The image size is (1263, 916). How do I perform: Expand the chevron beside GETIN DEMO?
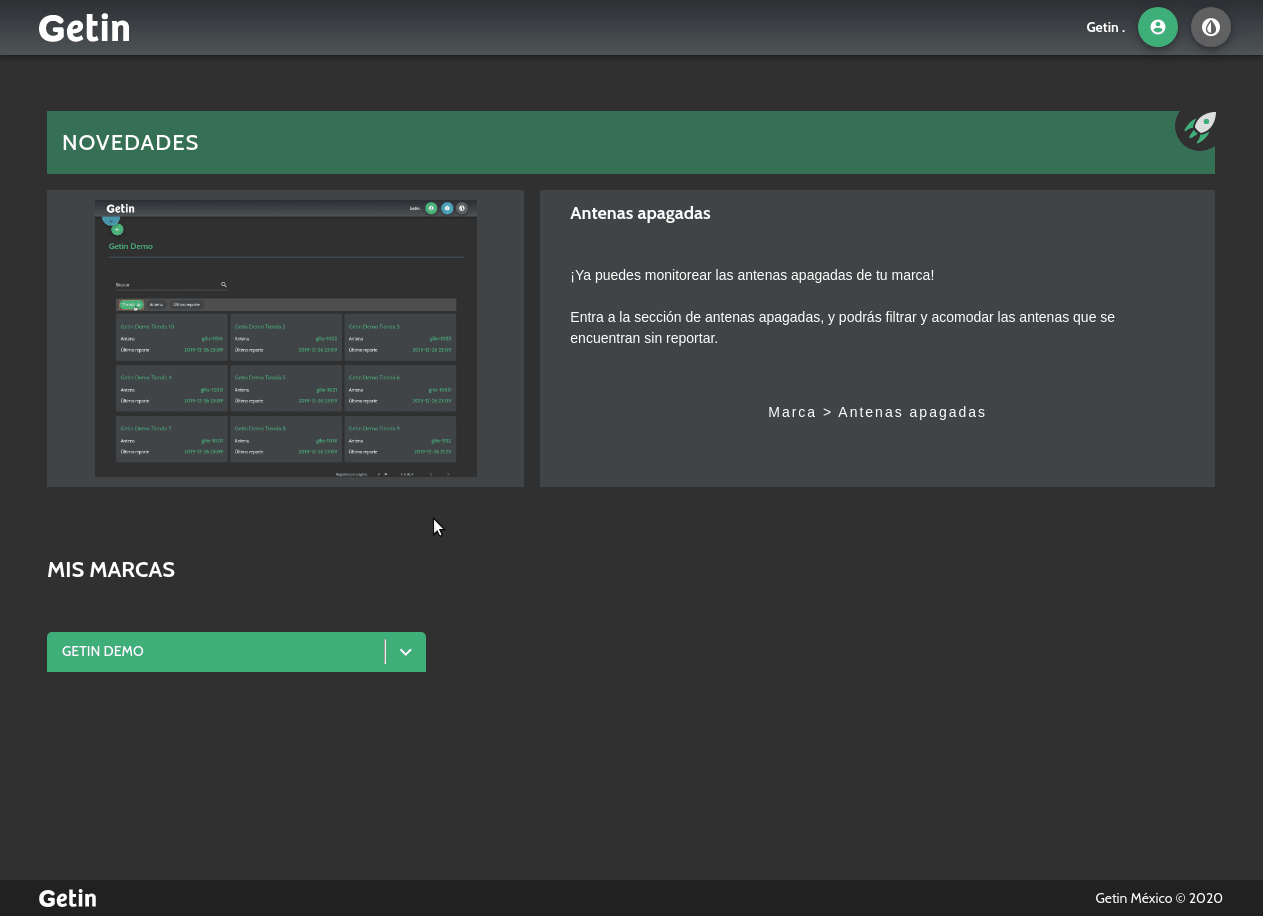405,652
